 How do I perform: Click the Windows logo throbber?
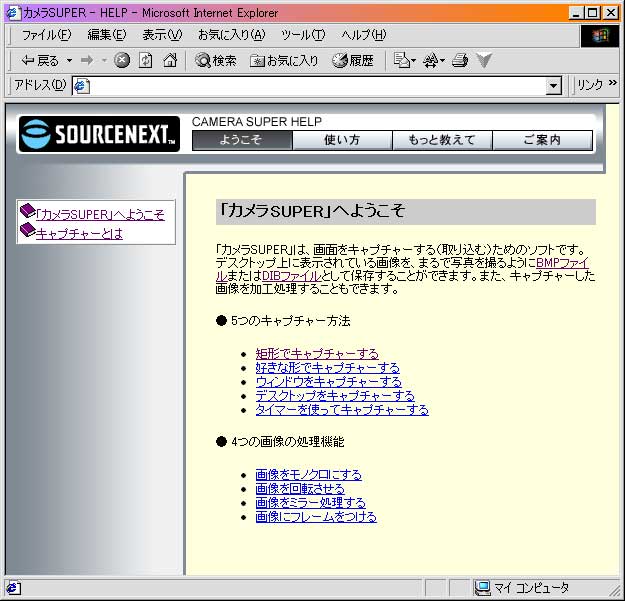pos(600,36)
